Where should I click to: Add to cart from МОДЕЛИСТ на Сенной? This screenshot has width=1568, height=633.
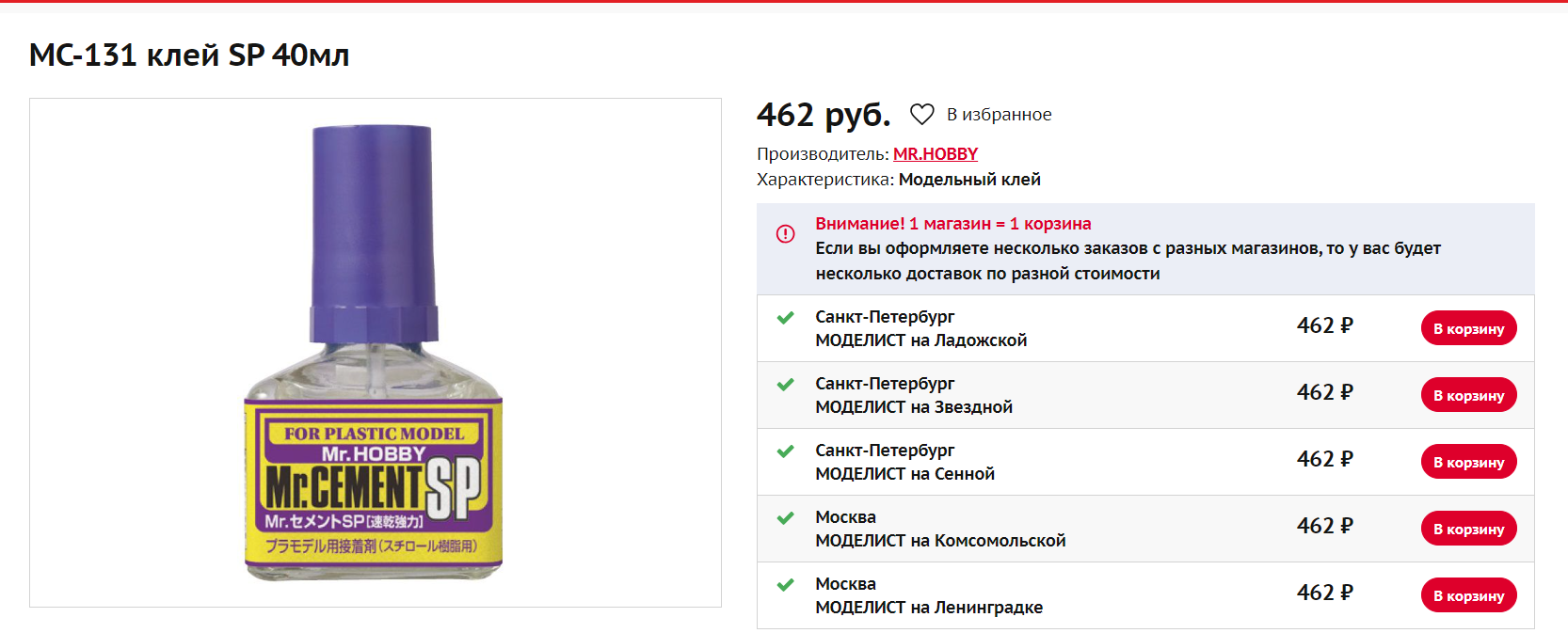tap(1468, 462)
